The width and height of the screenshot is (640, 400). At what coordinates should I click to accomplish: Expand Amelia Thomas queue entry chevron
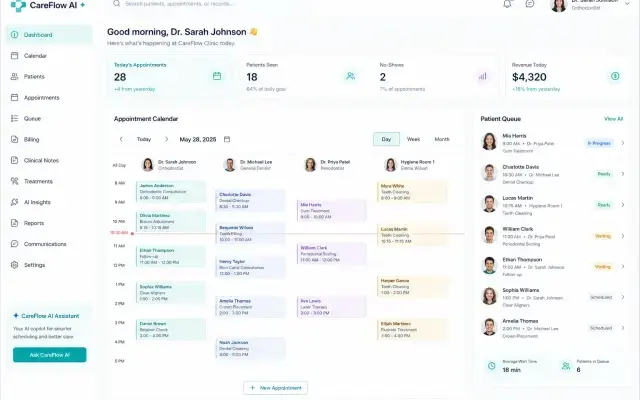(623, 328)
